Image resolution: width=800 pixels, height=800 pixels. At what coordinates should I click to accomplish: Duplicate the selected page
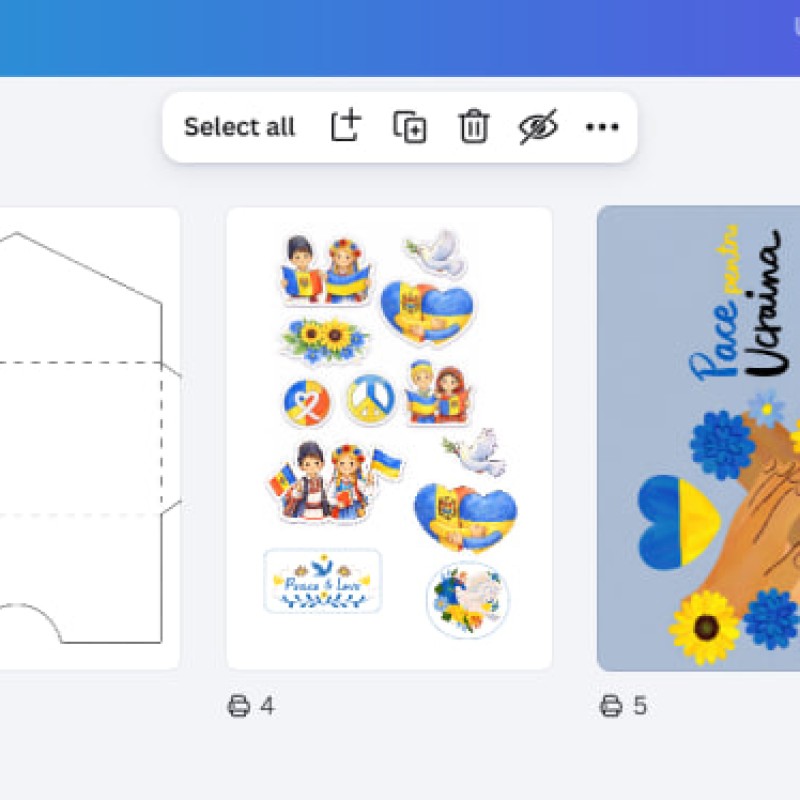[x=410, y=127]
